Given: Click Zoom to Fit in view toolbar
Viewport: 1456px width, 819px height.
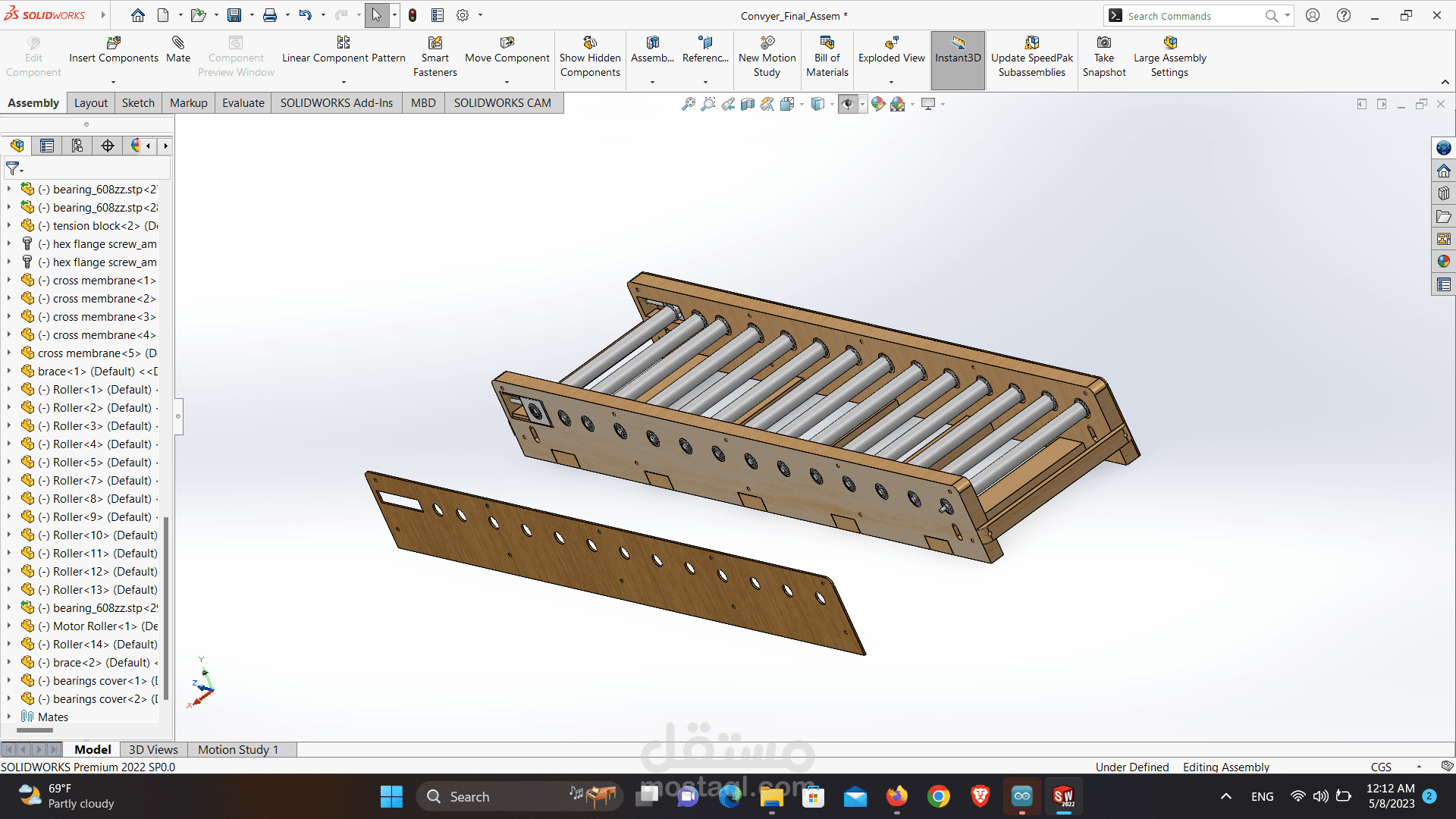Looking at the screenshot, I should 688,104.
